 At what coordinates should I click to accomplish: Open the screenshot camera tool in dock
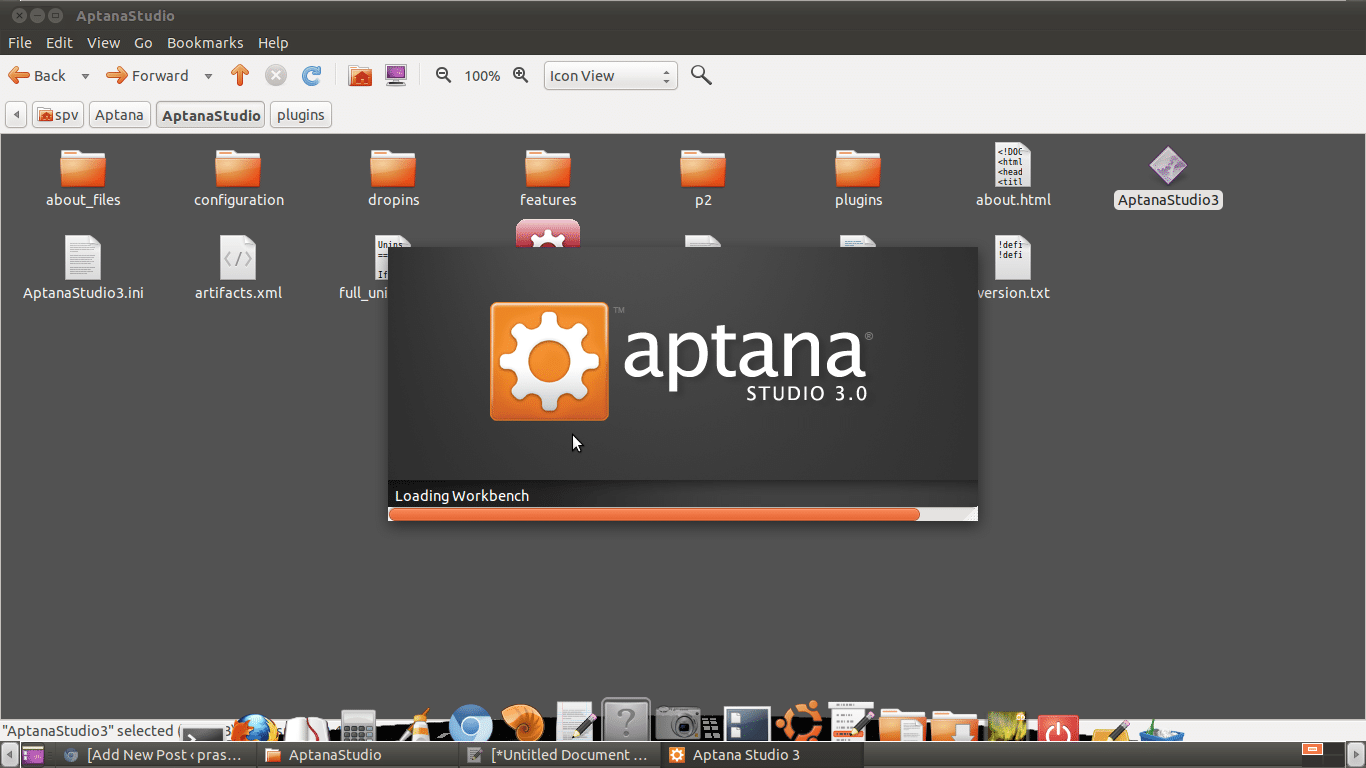click(x=678, y=723)
